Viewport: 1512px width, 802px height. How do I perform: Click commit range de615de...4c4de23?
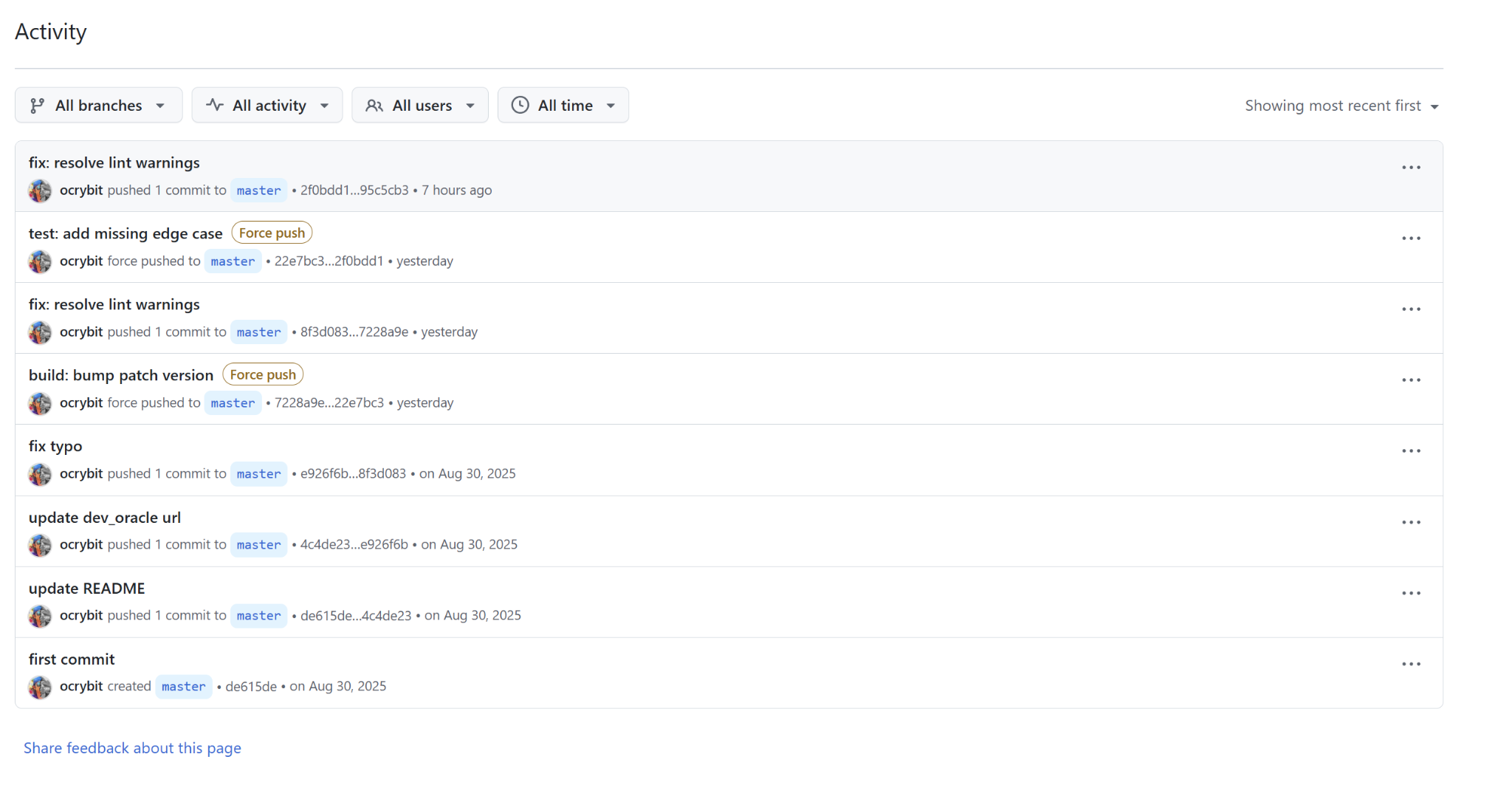[x=356, y=615]
